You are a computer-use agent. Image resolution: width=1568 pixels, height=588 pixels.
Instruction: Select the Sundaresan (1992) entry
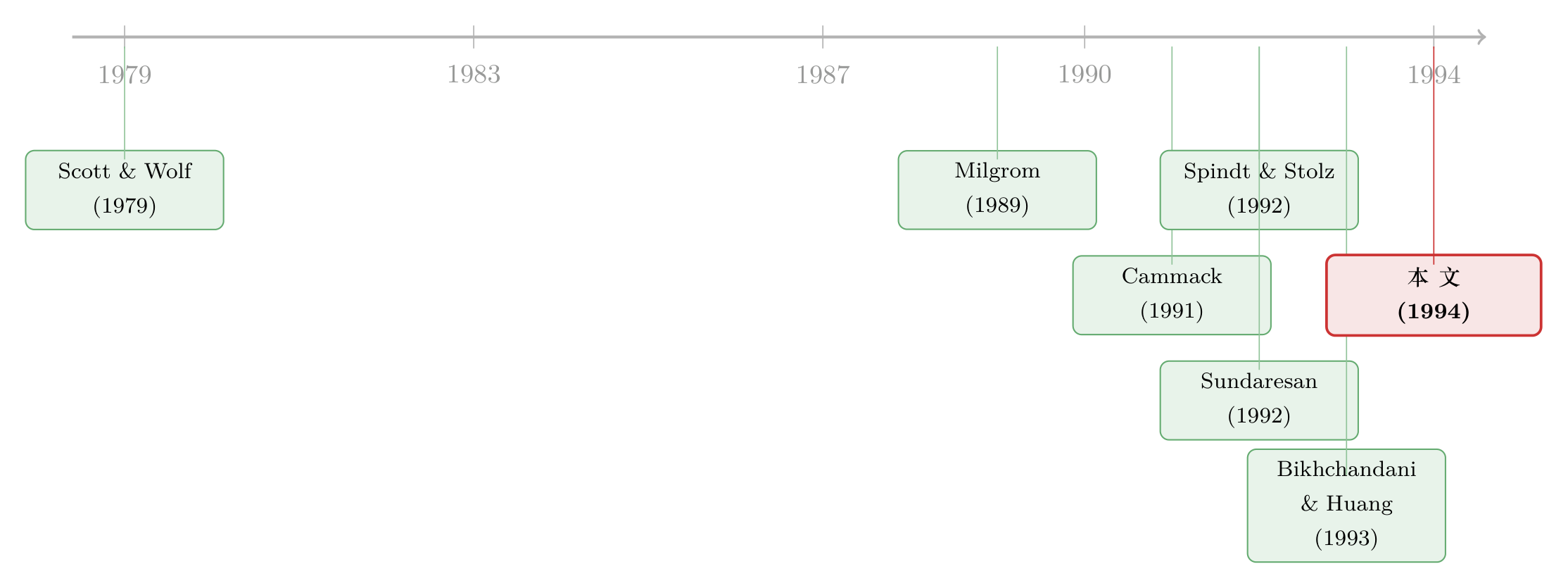click(x=1259, y=401)
